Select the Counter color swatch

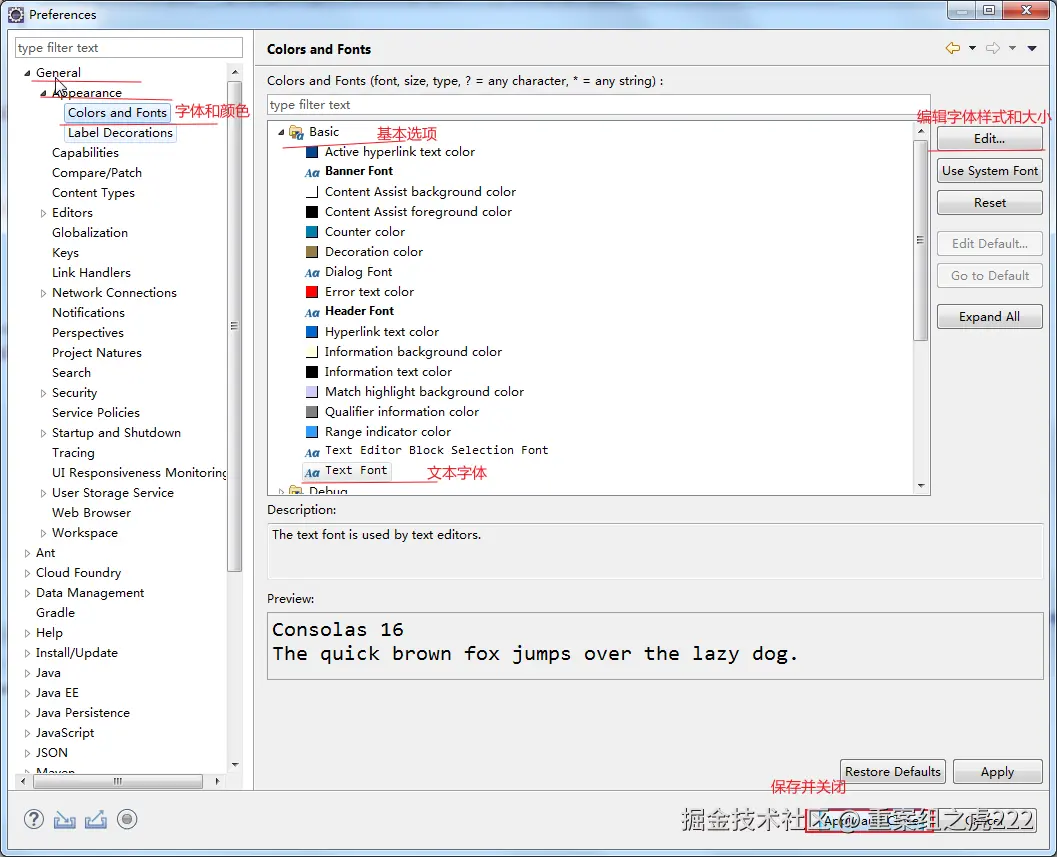tap(311, 232)
